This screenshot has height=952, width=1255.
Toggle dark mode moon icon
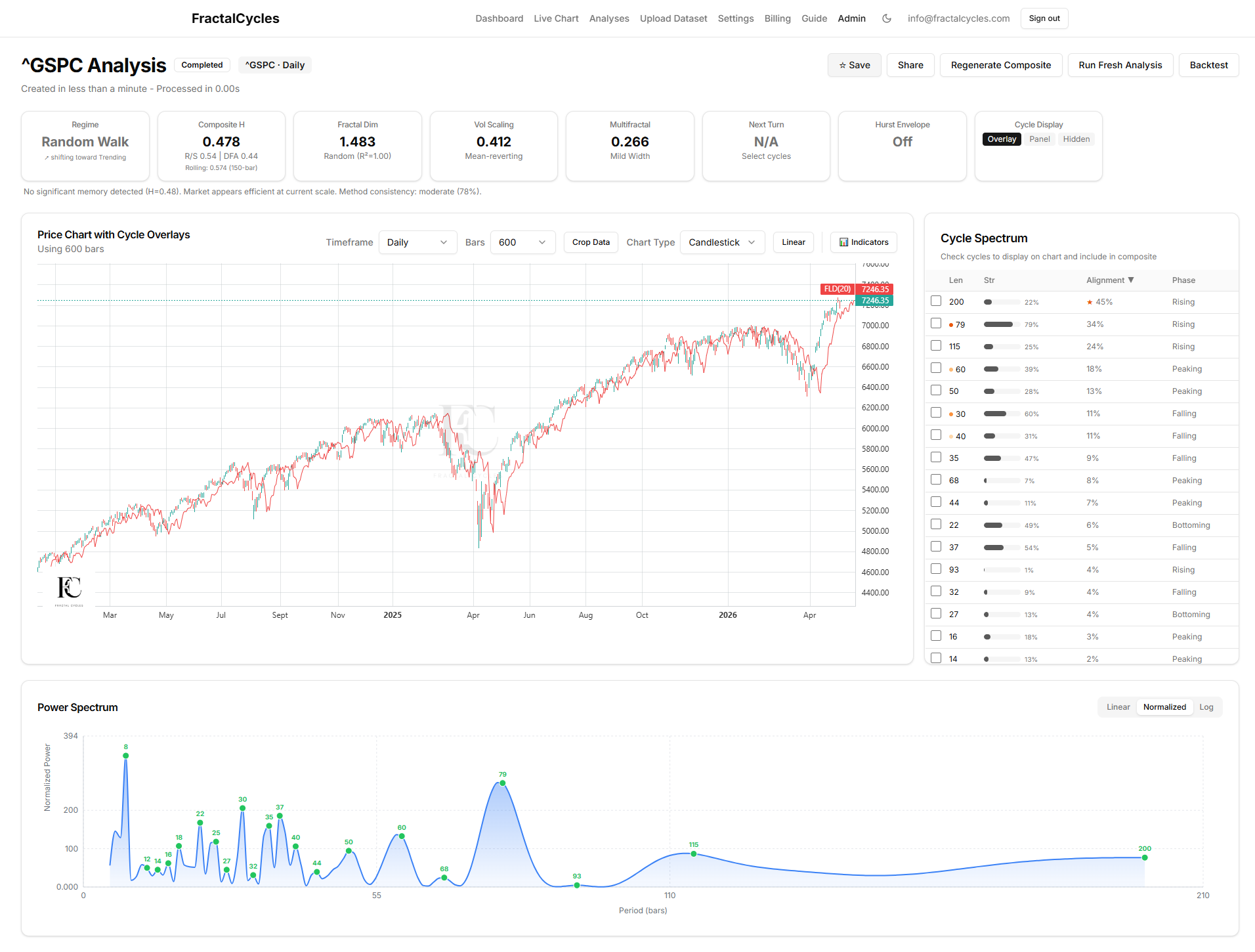click(x=887, y=18)
